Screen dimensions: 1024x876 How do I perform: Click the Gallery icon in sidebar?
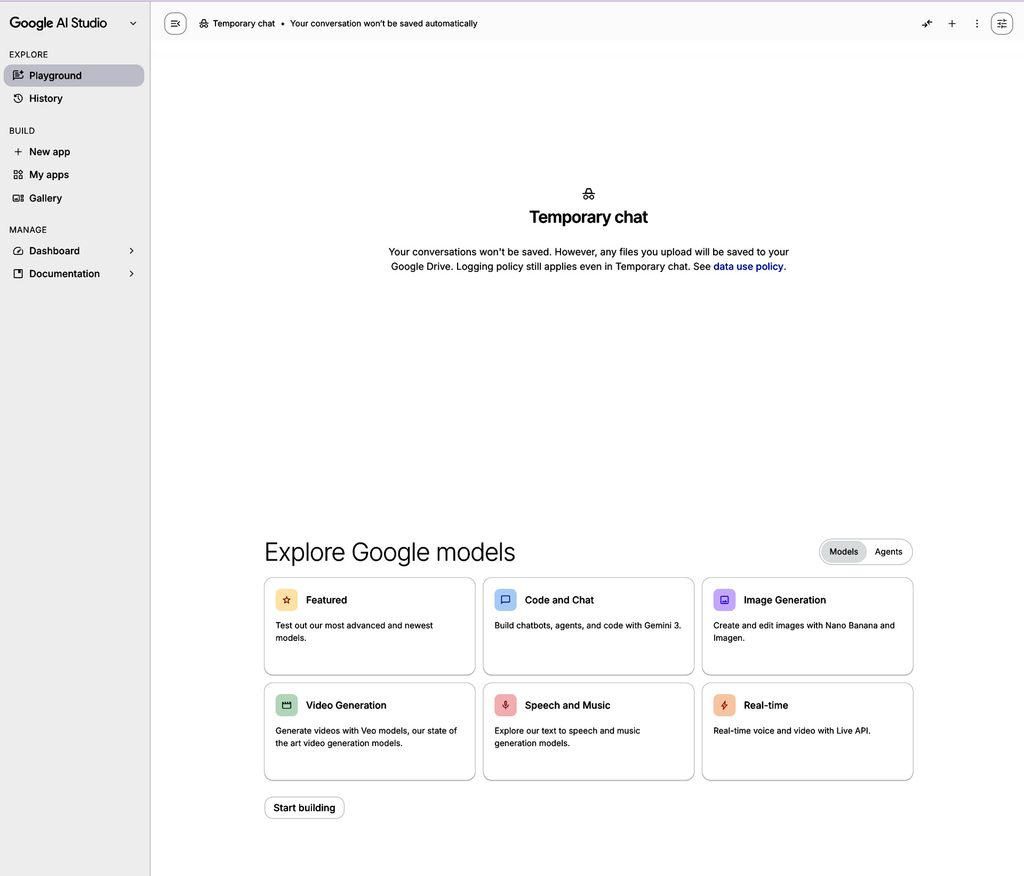(x=18, y=198)
